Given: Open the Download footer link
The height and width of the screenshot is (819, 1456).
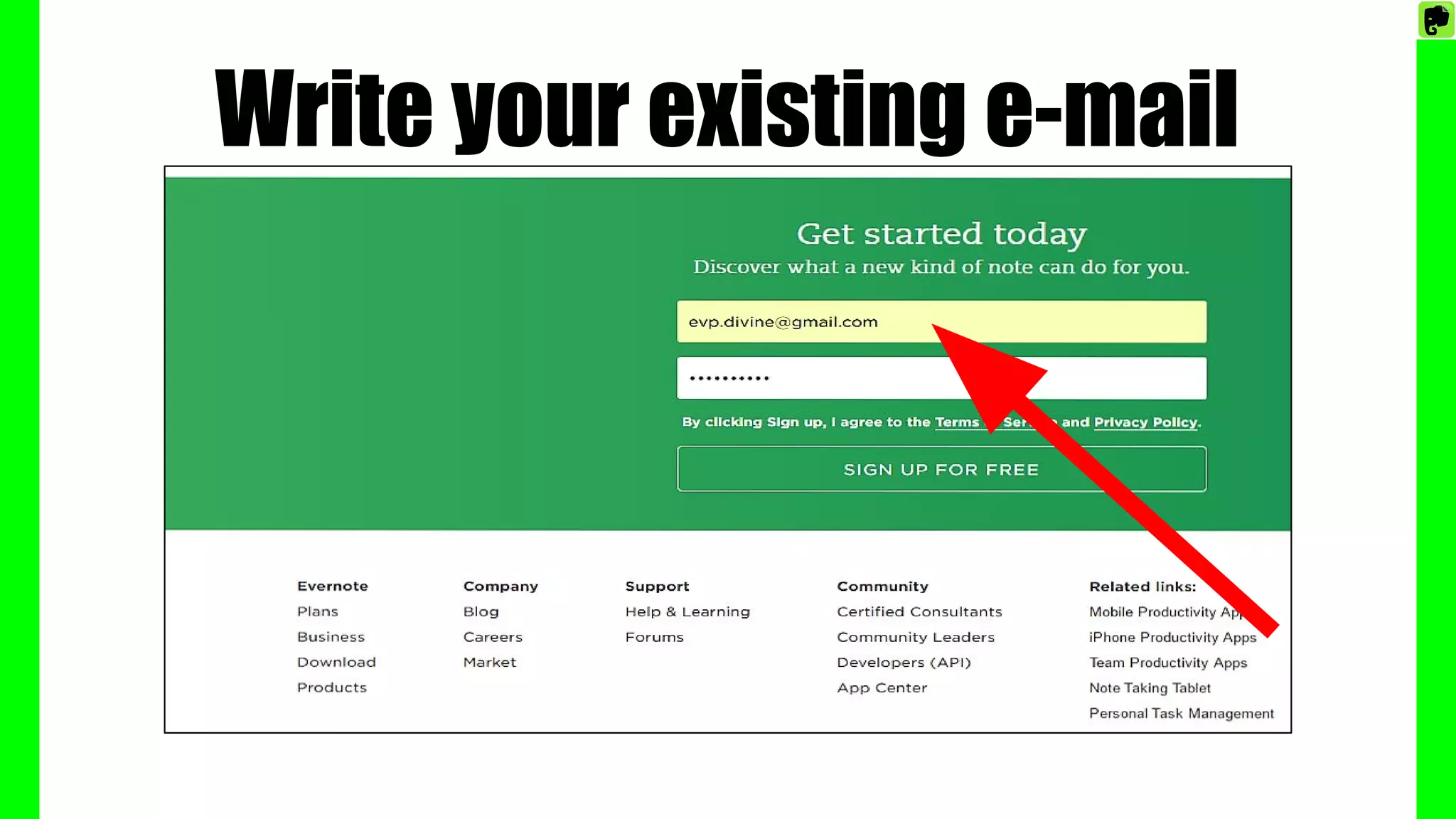Looking at the screenshot, I should 336,662.
